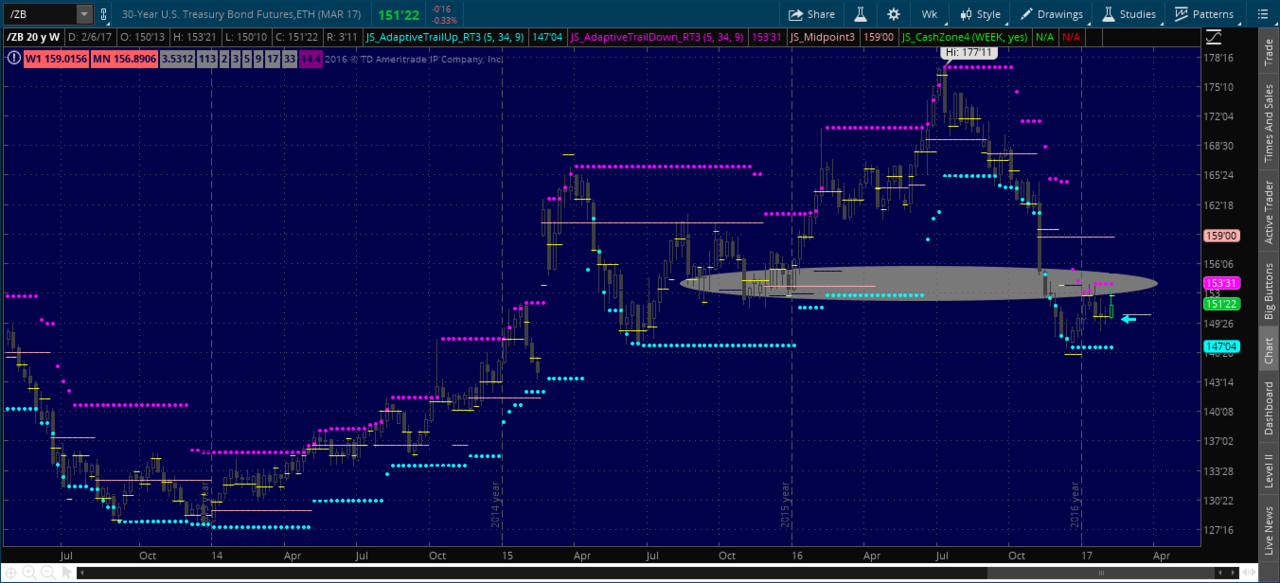Click the JS_CashZone4 (WEEK, yes) study label

(964, 37)
